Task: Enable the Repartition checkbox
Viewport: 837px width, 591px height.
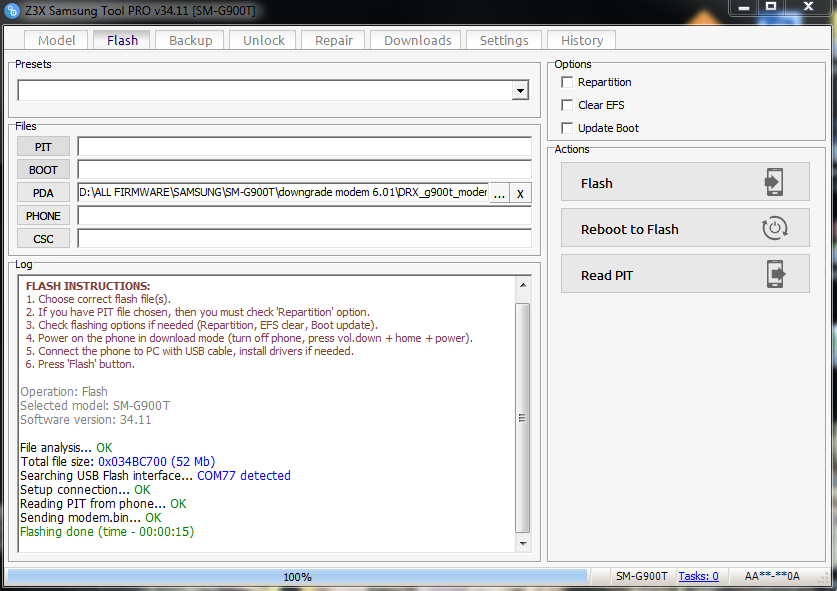Action: point(567,82)
